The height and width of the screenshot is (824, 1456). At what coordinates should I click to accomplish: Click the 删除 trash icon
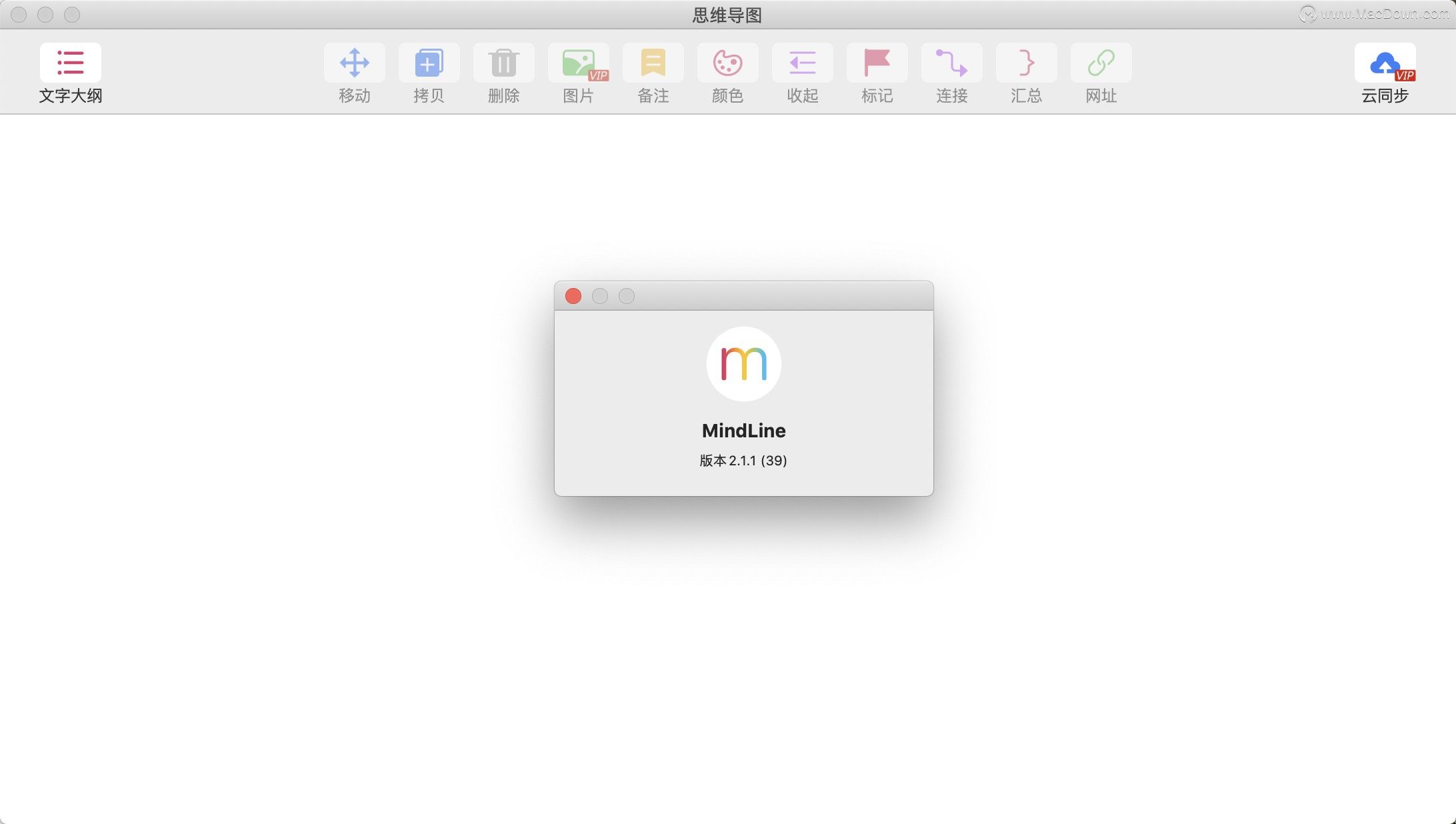[x=503, y=63]
